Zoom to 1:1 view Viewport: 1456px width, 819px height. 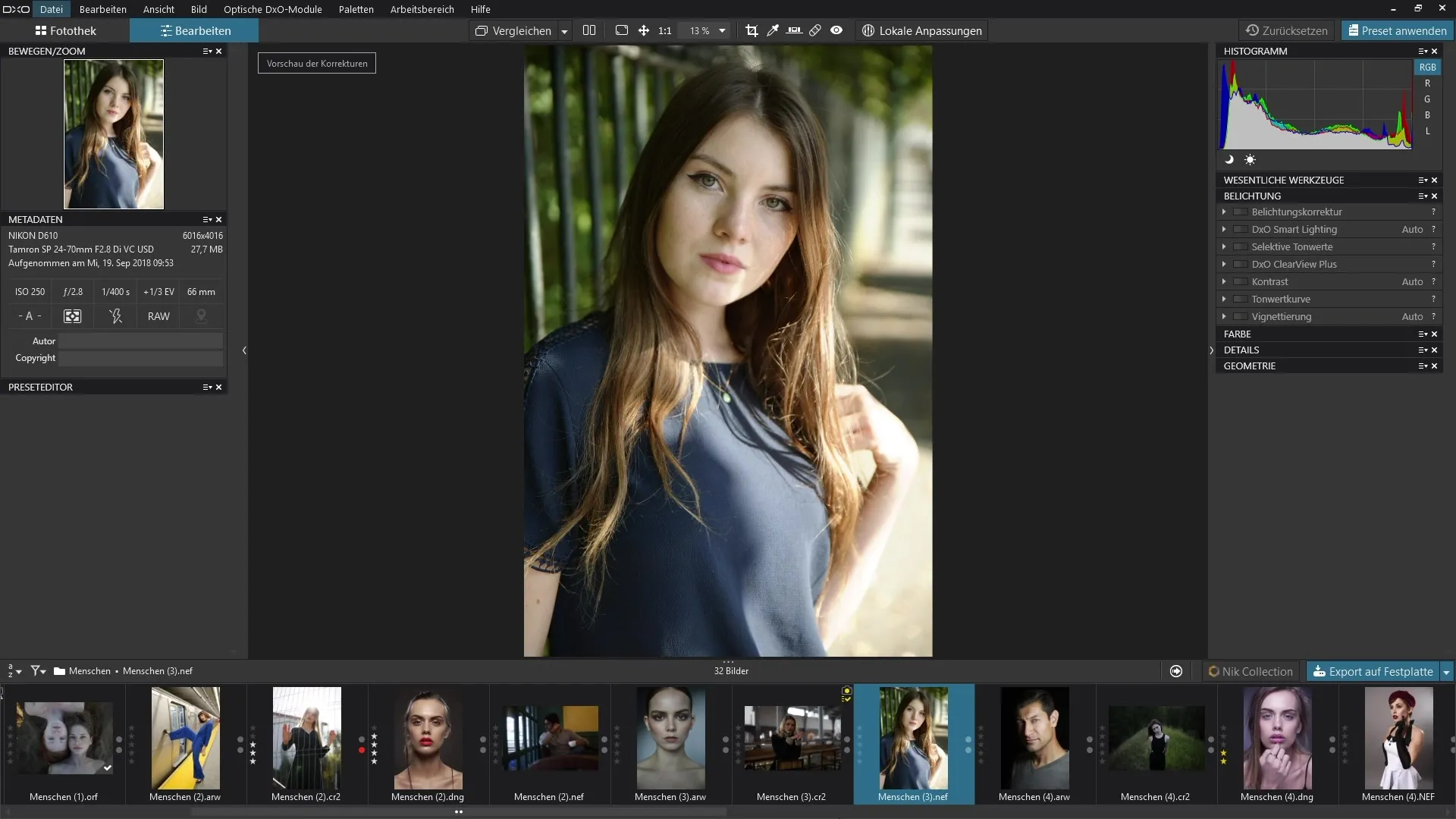point(665,30)
